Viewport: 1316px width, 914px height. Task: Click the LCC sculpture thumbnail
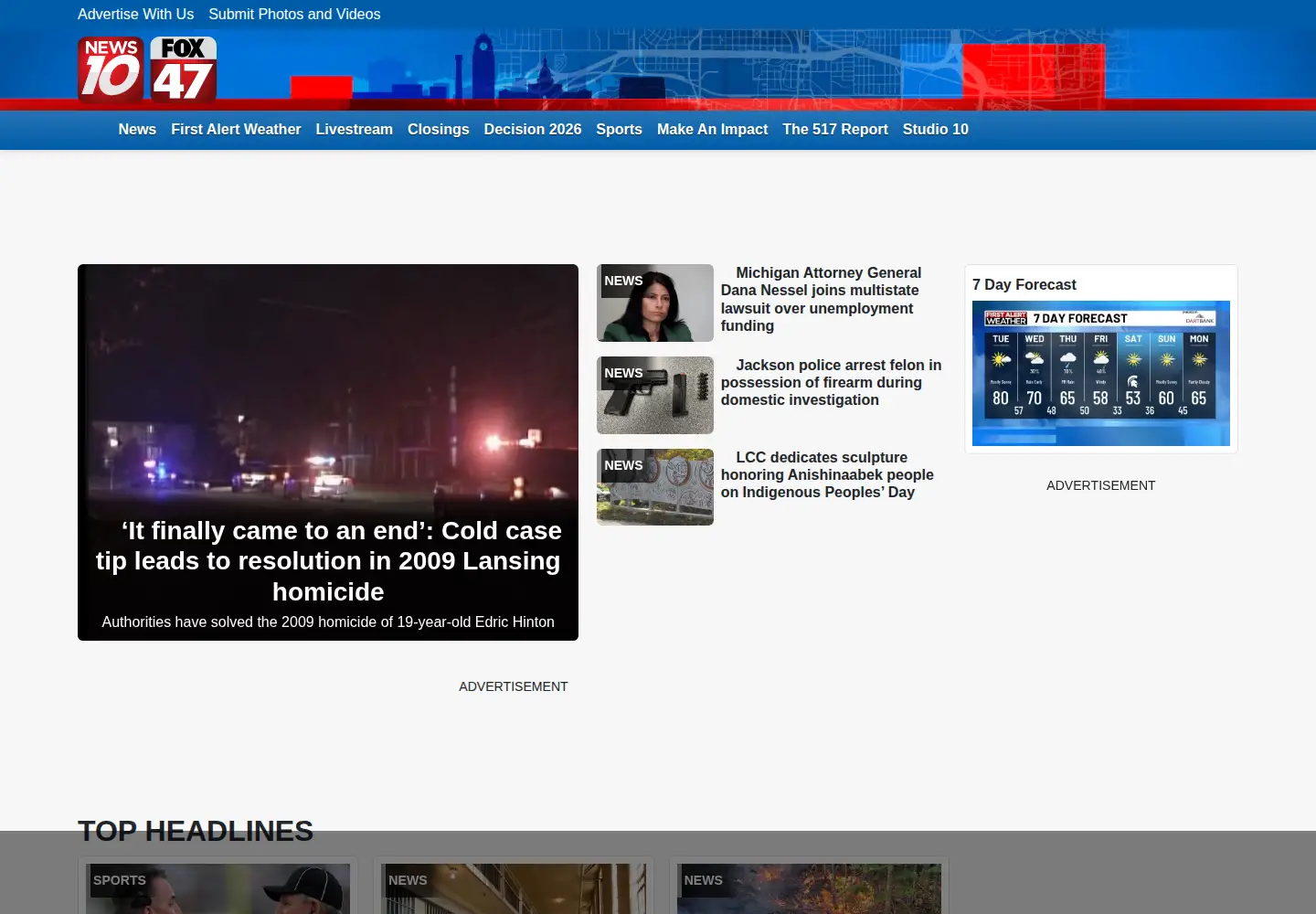[655, 487]
